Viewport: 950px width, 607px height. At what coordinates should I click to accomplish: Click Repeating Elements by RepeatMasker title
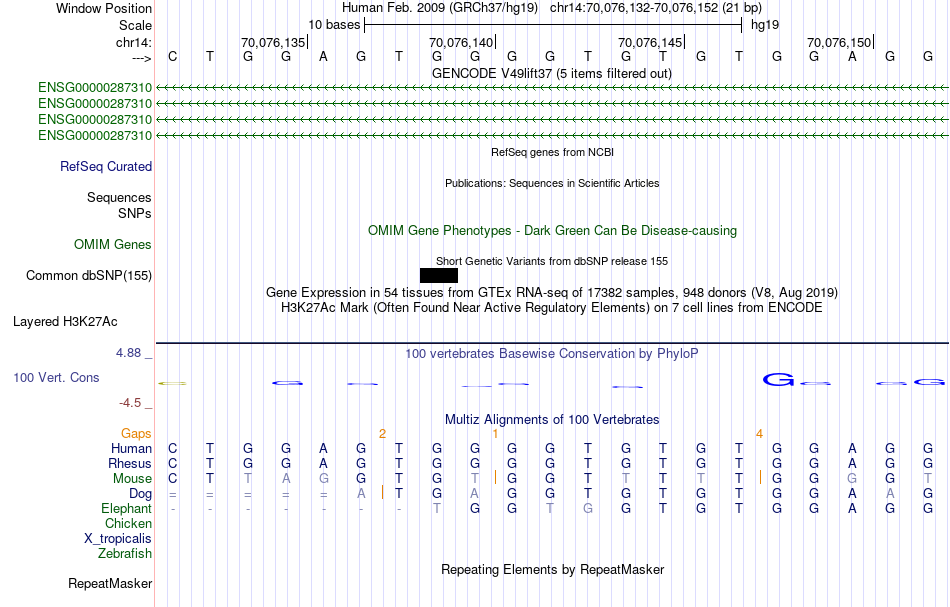[552, 569]
